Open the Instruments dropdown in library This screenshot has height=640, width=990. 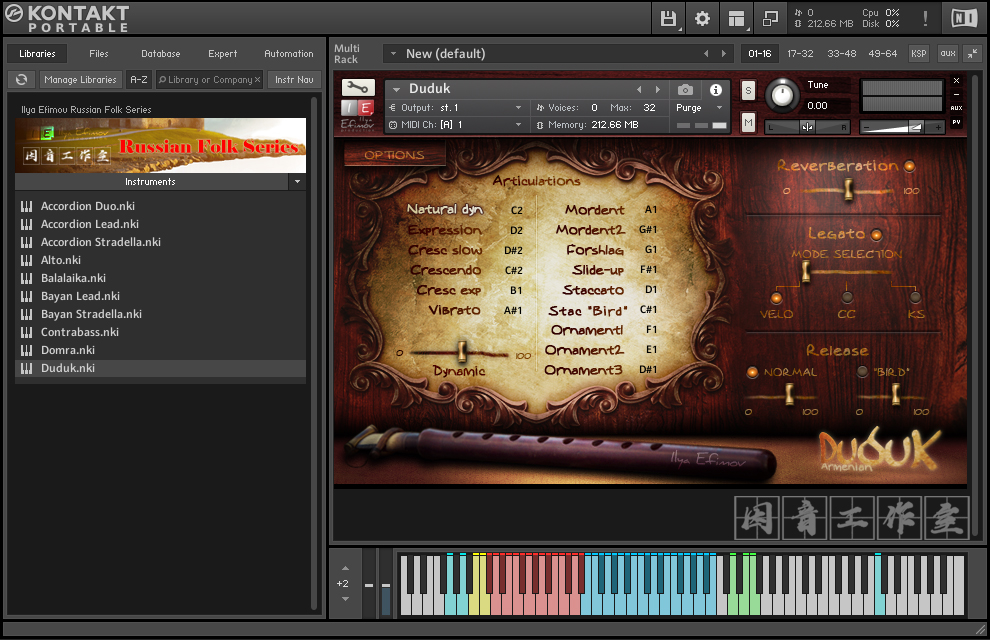point(296,182)
